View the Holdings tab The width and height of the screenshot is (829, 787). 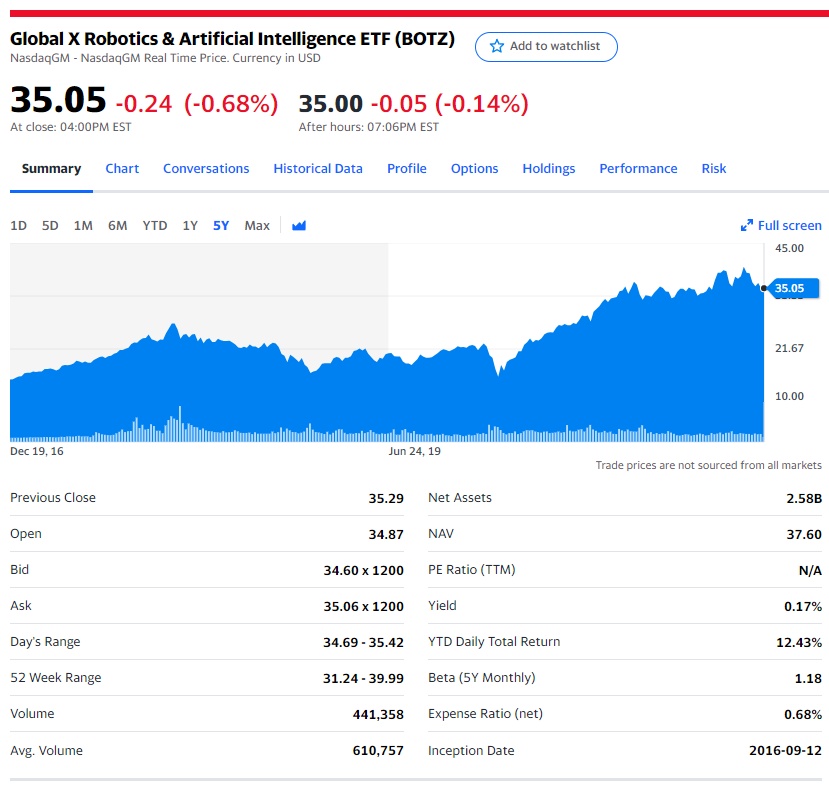click(549, 169)
